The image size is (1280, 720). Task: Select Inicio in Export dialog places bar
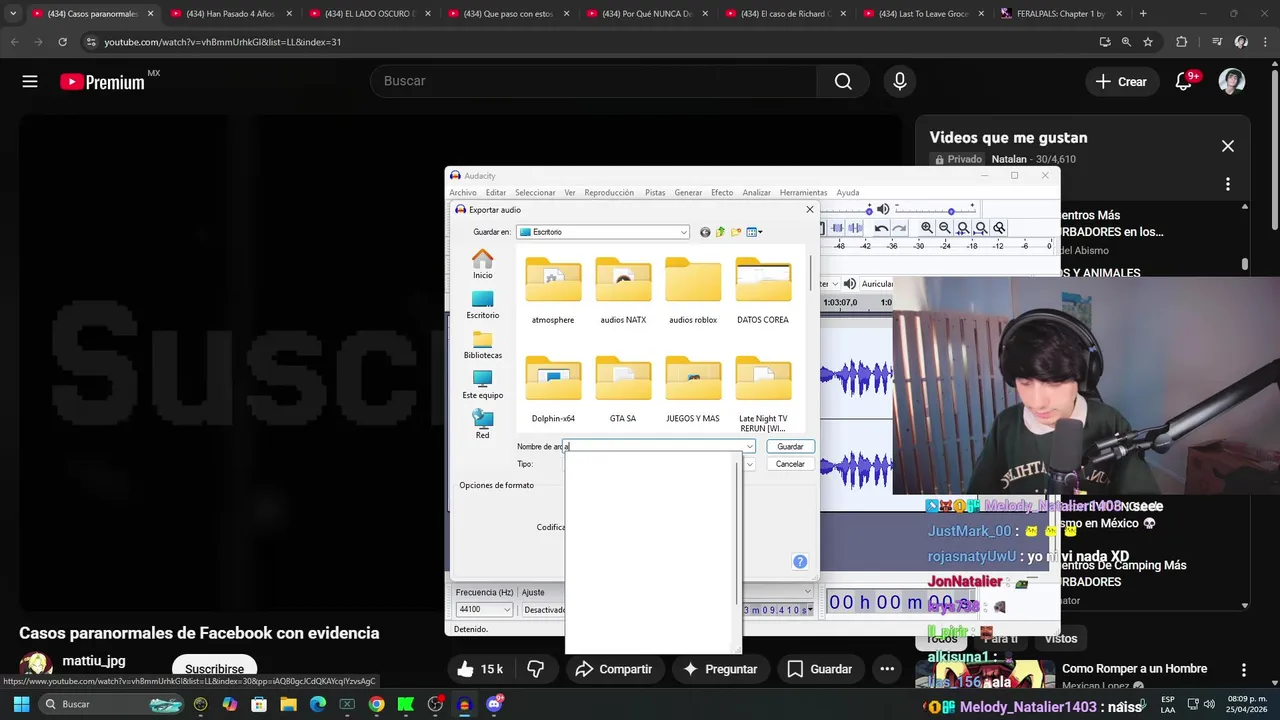click(x=483, y=264)
